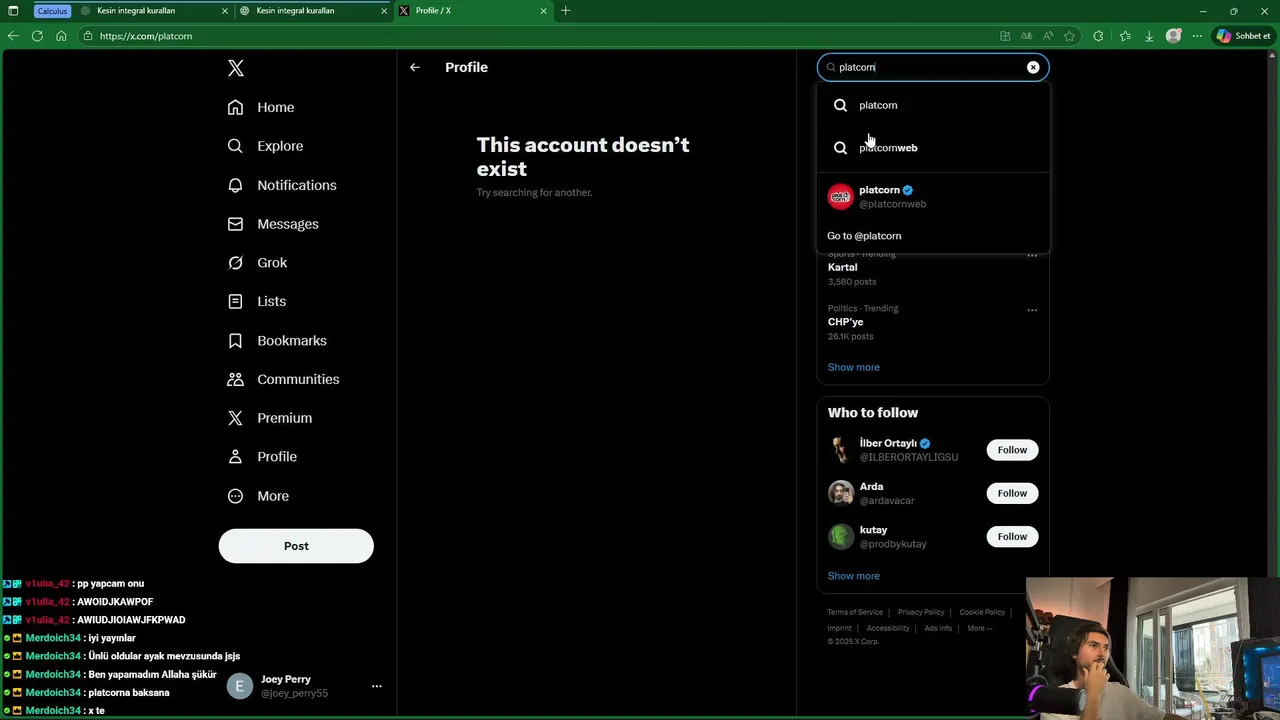This screenshot has height=720, width=1280.
Task: Click Show more under trending list
Action: pos(854,367)
